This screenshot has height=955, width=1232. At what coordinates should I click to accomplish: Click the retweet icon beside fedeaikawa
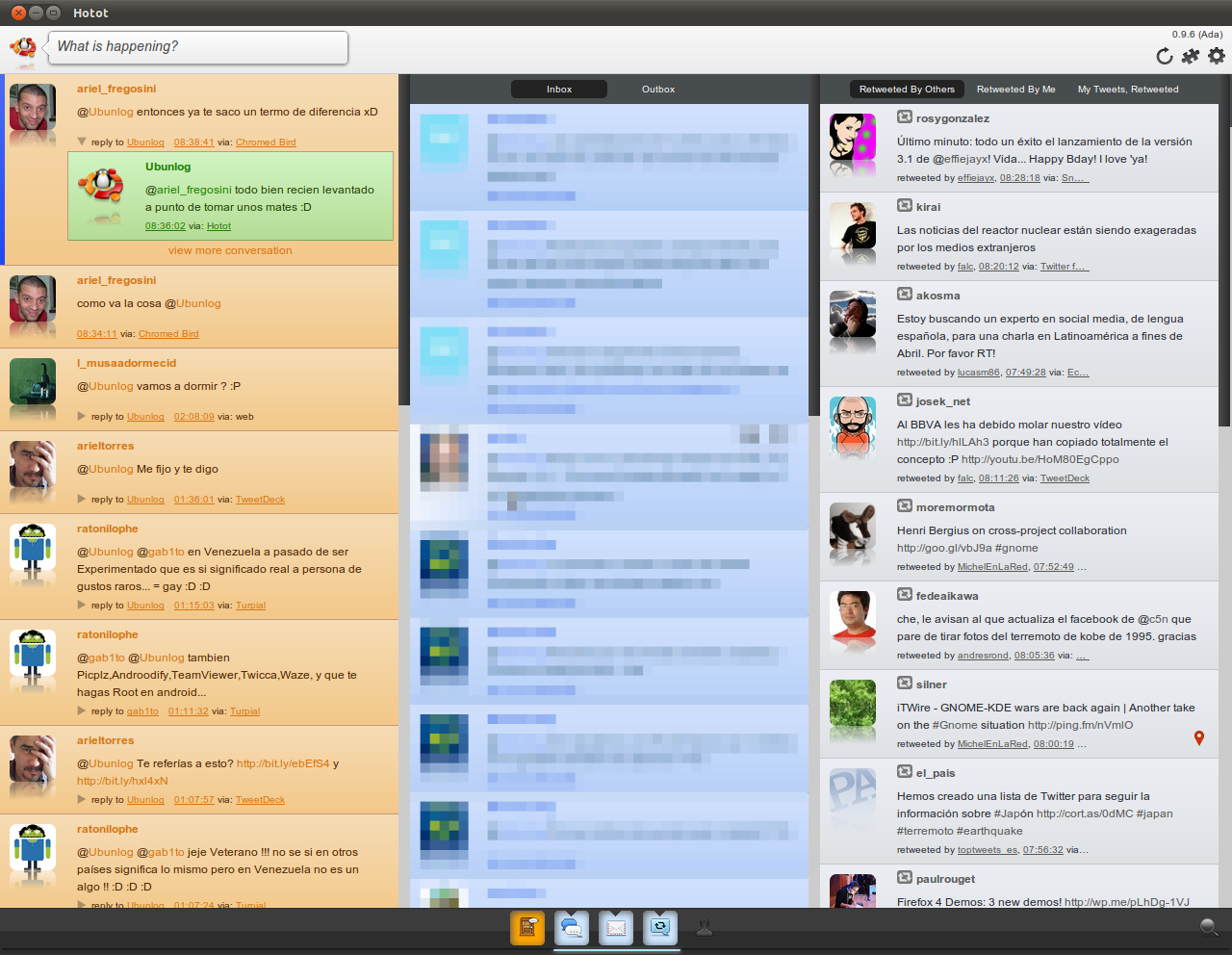[905, 595]
